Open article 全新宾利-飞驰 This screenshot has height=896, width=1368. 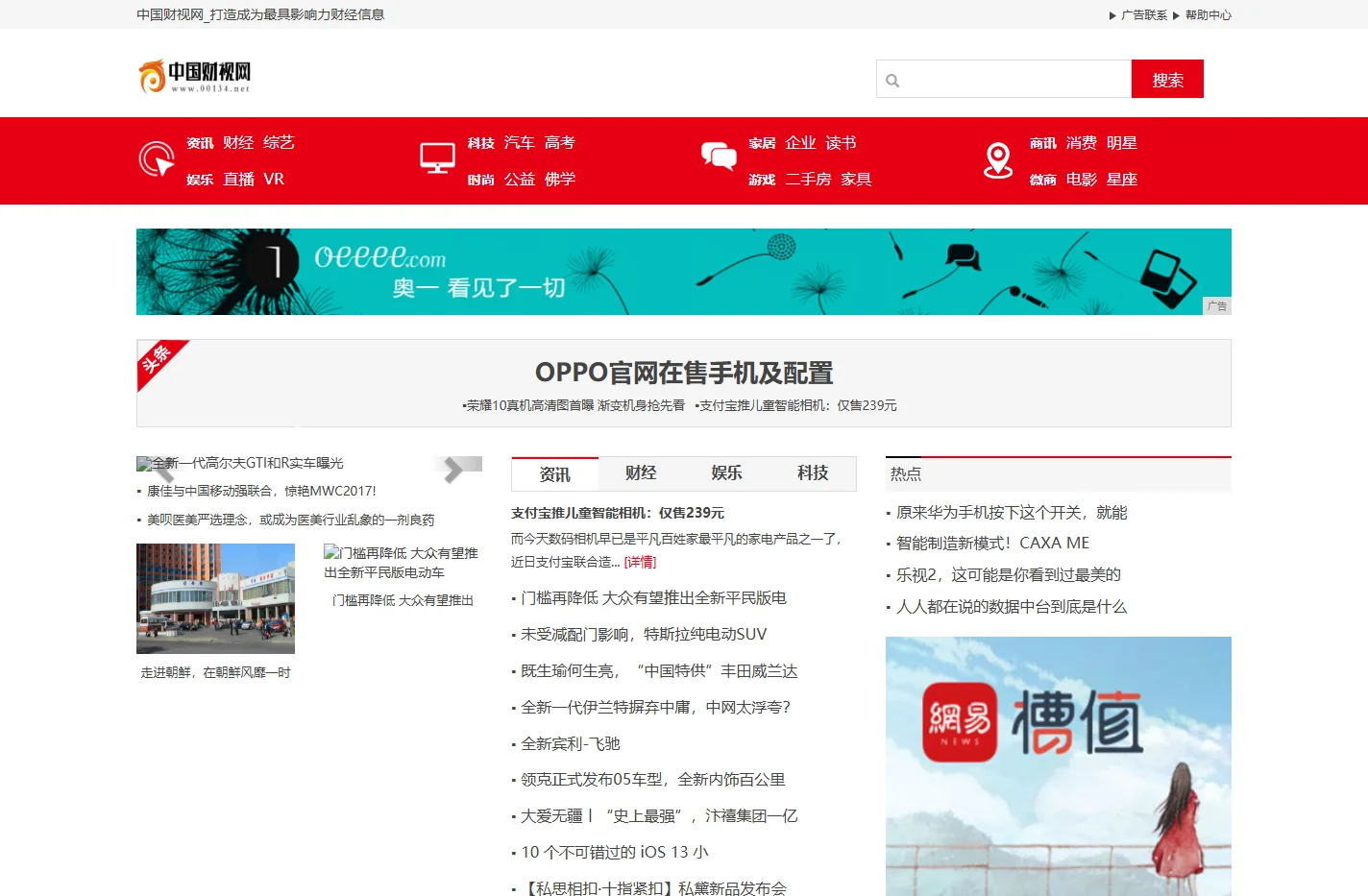pyautogui.click(x=571, y=744)
